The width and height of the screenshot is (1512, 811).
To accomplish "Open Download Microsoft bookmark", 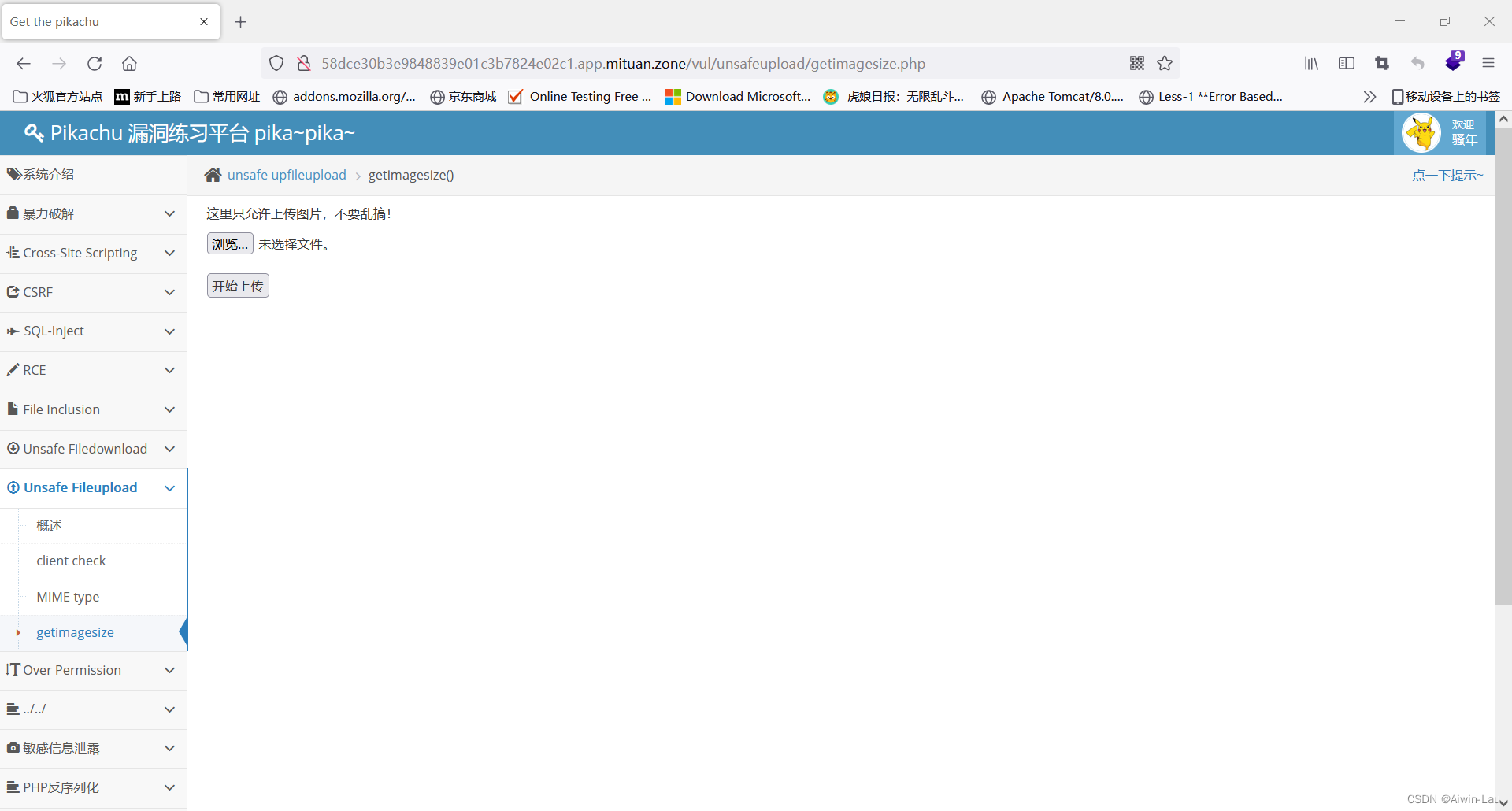I will coord(738,97).
